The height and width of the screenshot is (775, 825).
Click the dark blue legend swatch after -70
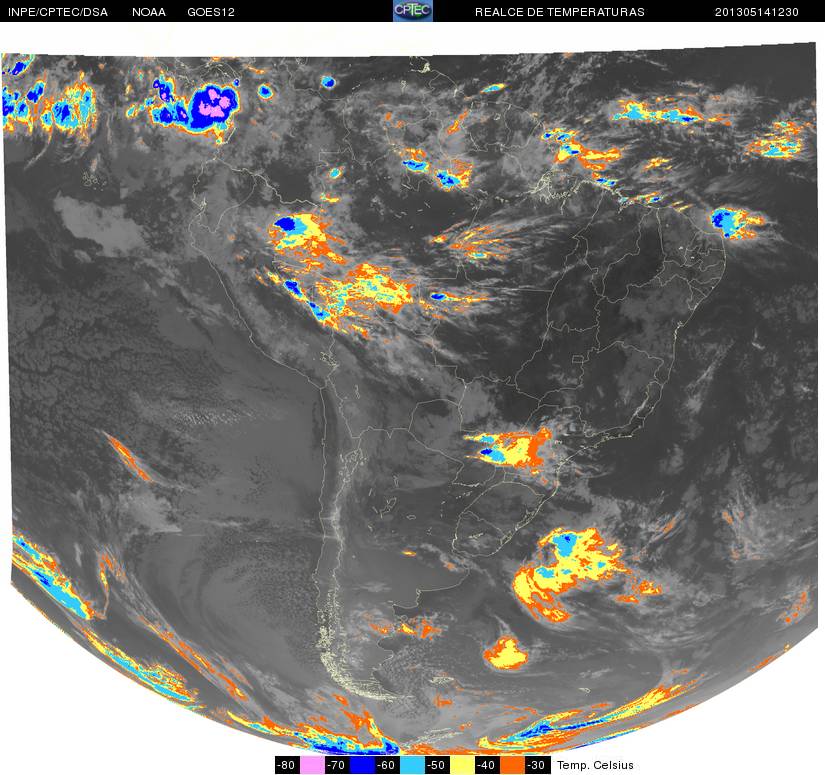[x=362, y=765]
